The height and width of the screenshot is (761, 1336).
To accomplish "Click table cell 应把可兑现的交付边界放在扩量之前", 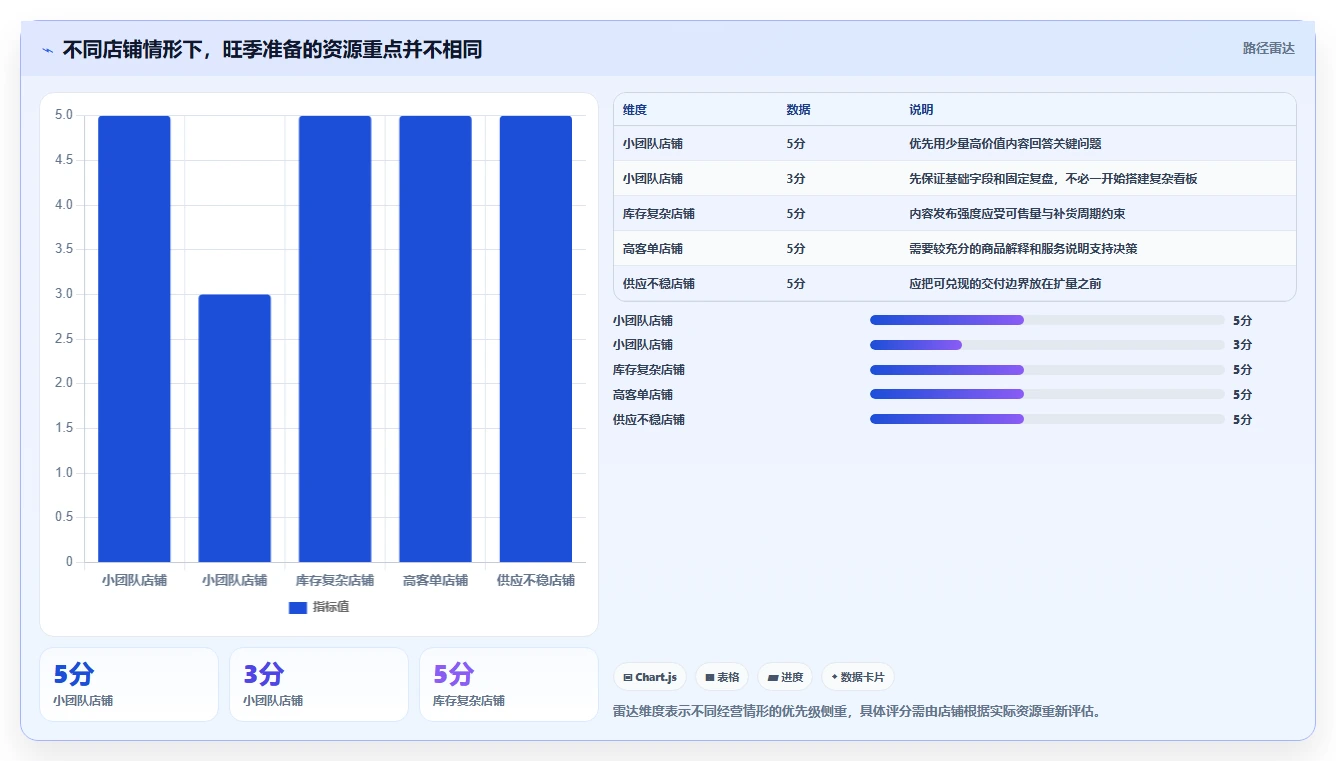I will [1005, 284].
